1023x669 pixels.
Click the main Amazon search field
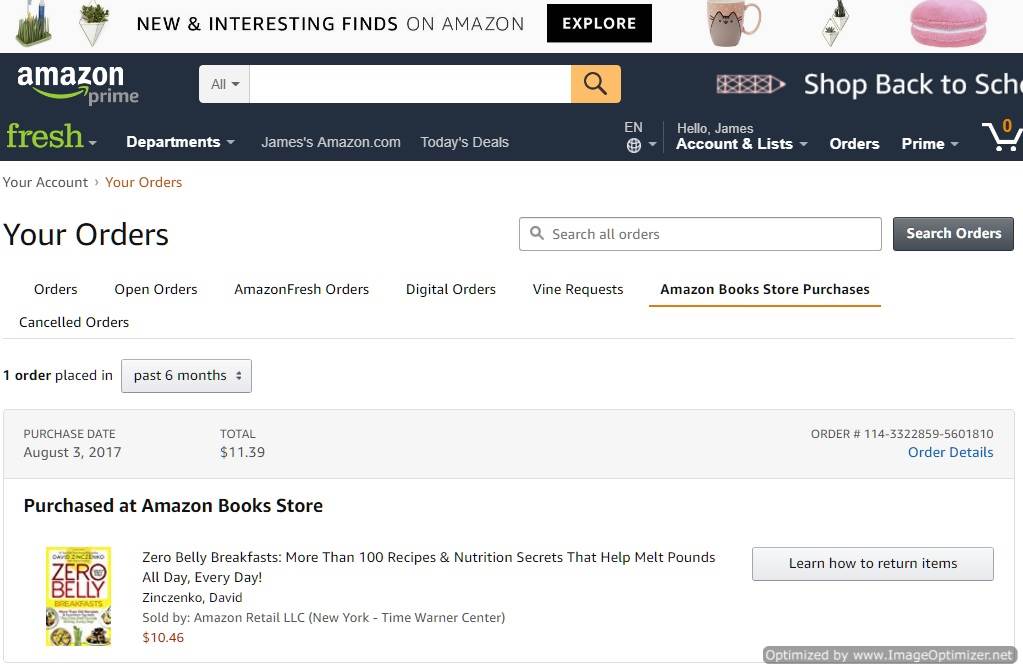(410, 84)
